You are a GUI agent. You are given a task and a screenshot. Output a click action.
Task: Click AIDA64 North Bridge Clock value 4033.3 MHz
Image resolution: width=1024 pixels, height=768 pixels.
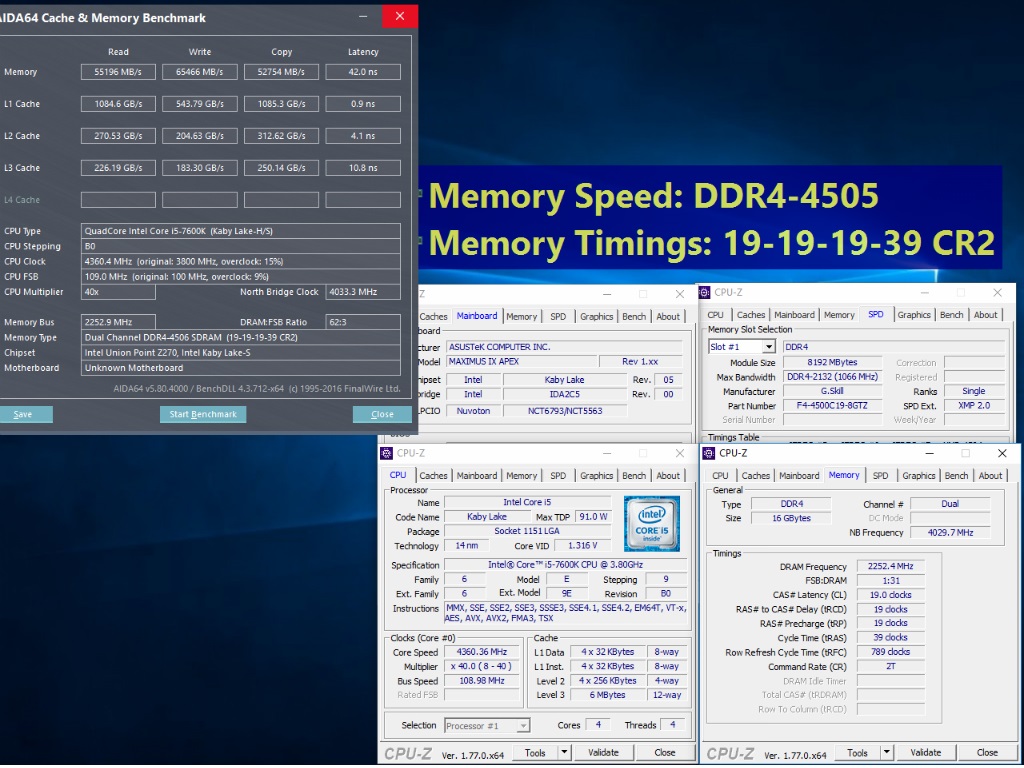(x=363, y=292)
